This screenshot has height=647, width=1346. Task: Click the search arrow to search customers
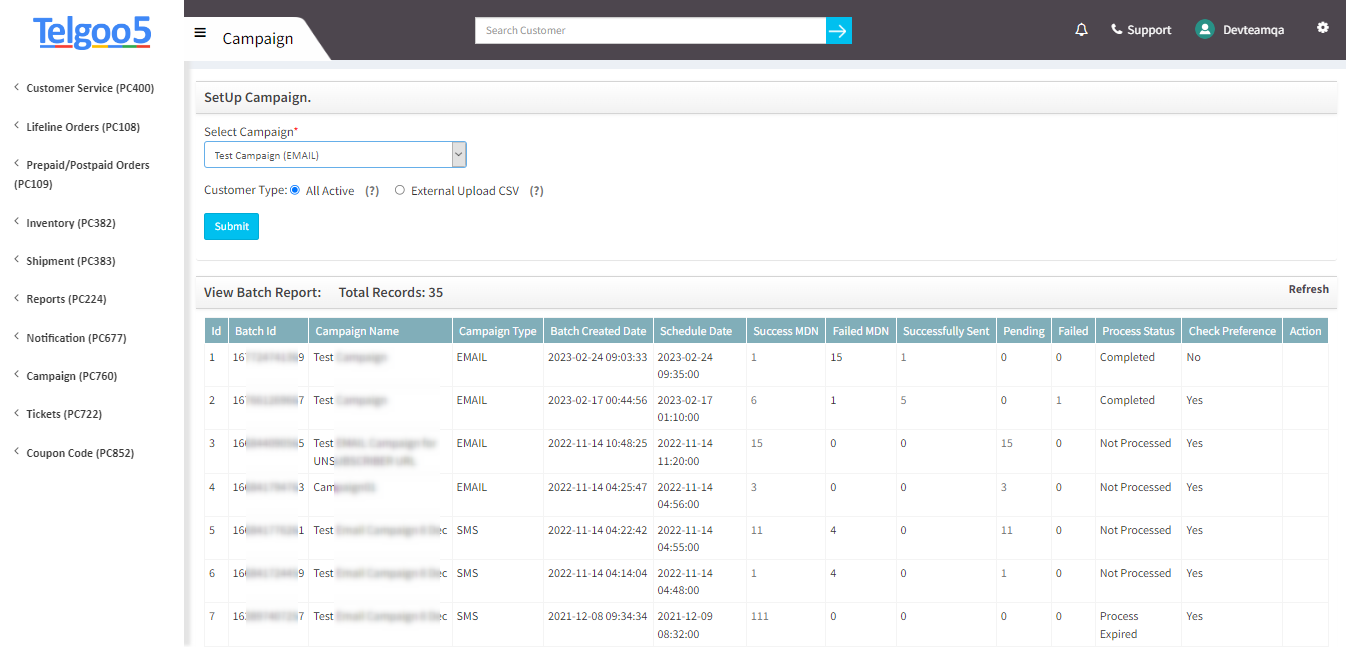(x=838, y=30)
